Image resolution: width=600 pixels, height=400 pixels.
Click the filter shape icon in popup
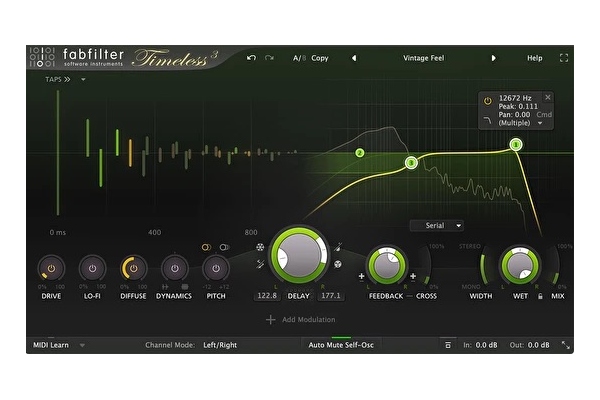click(x=487, y=120)
